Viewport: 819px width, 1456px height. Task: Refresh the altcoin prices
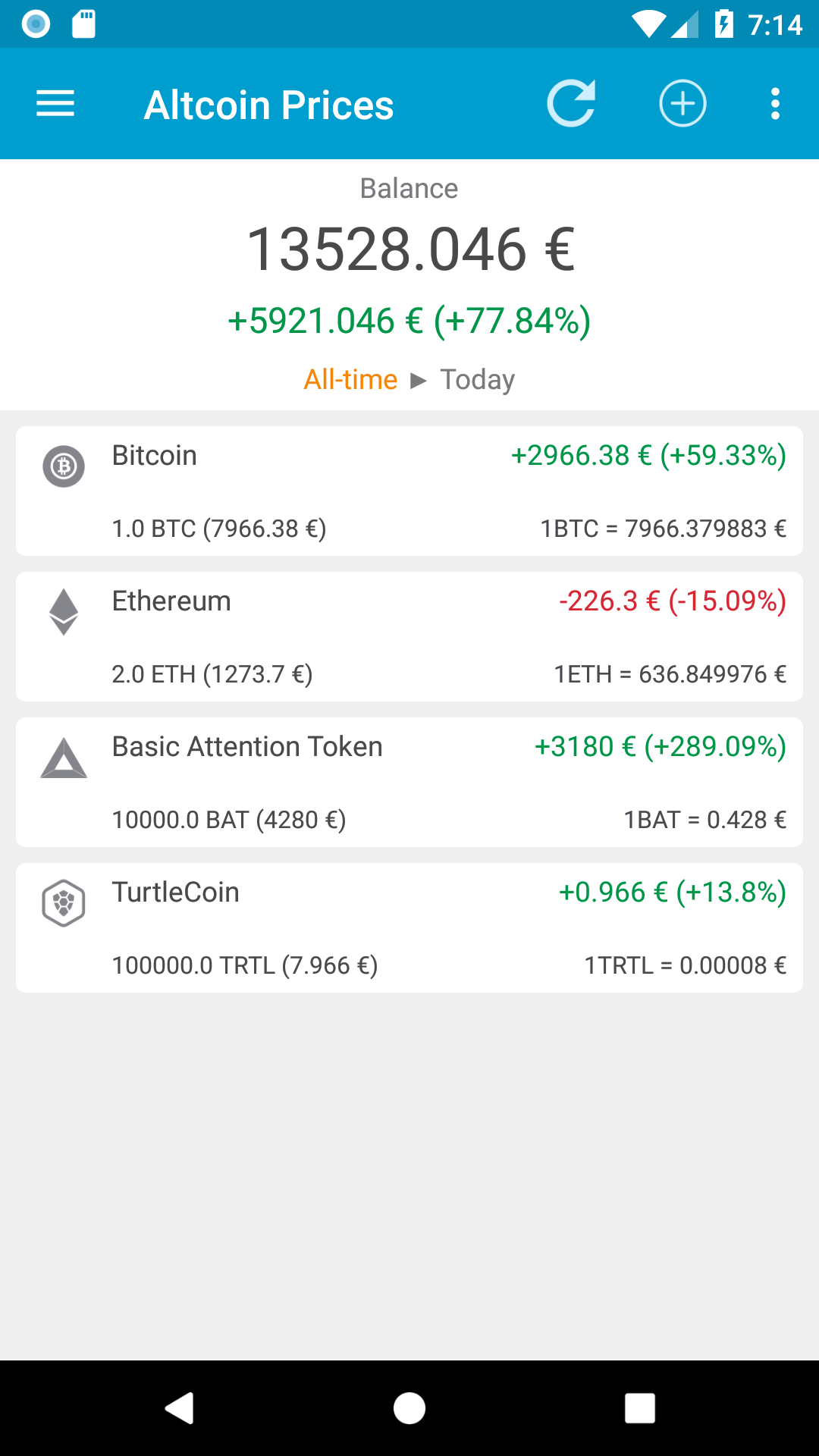[571, 103]
